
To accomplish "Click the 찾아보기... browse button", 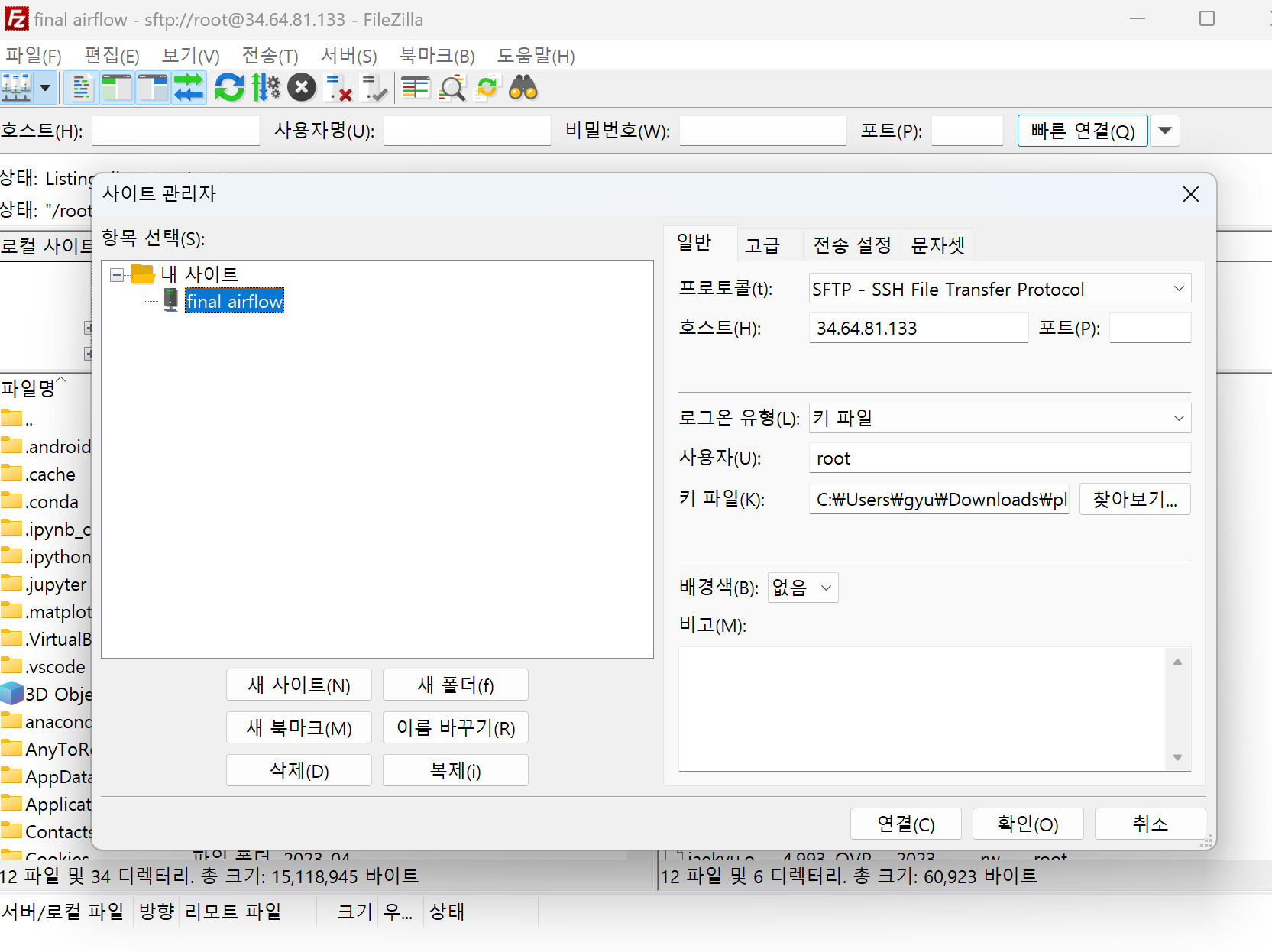I will click(1134, 500).
